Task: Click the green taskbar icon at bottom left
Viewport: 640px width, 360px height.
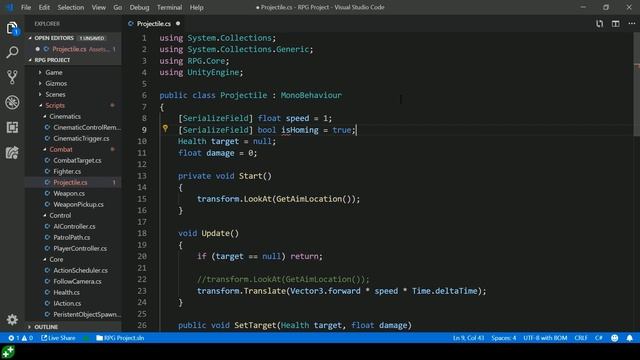Action: pos(8,352)
